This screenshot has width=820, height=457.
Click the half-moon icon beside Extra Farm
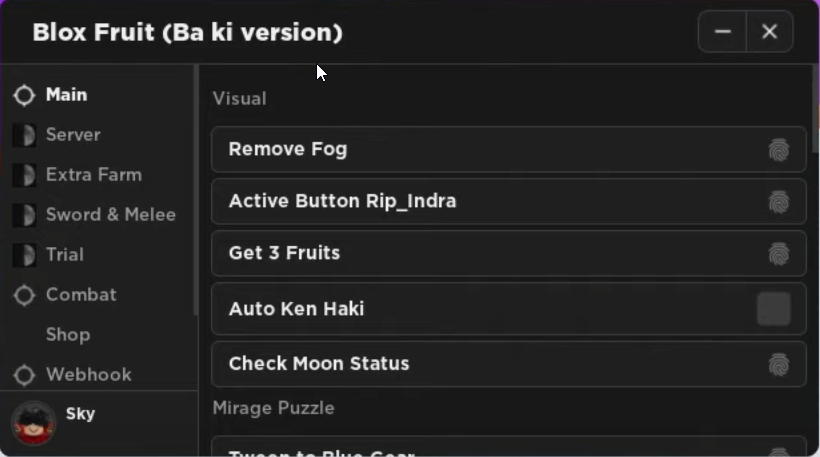[x=24, y=175]
